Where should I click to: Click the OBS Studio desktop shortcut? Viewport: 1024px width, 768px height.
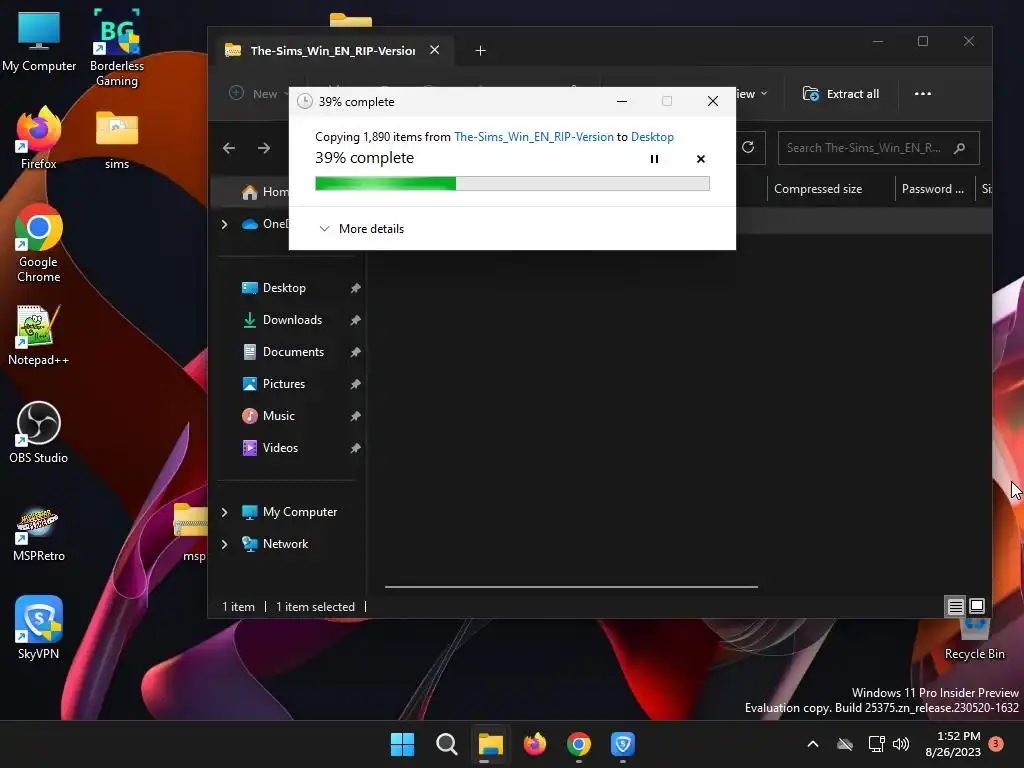click(39, 433)
